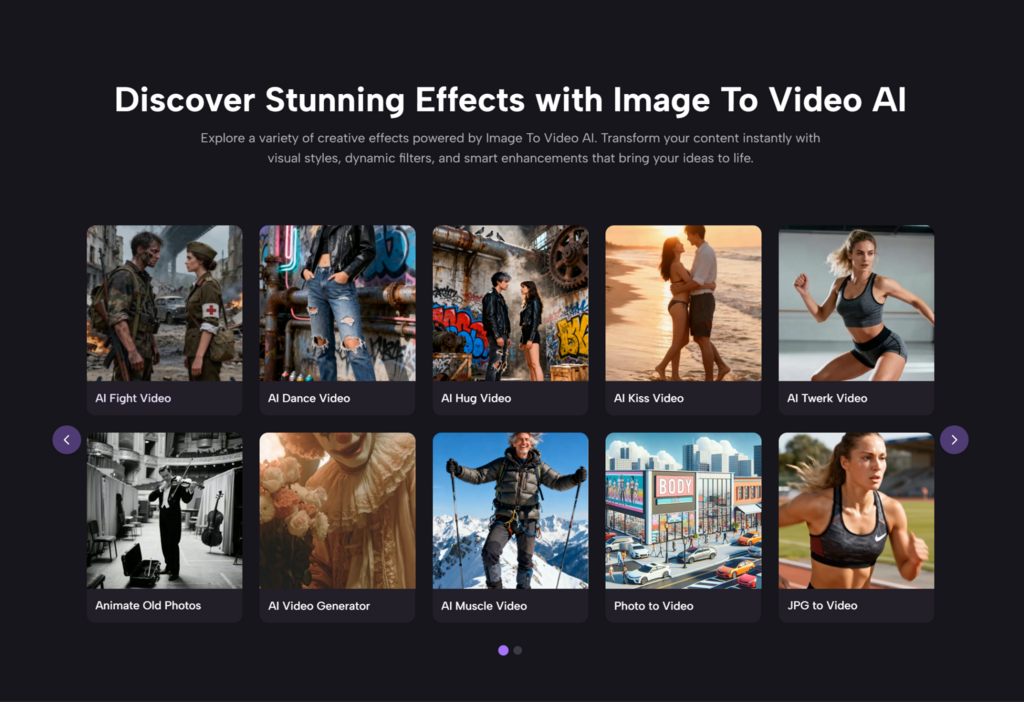Open the BODY shopping mall illustration
Image resolution: width=1024 pixels, height=702 pixels.
point(683,510)
